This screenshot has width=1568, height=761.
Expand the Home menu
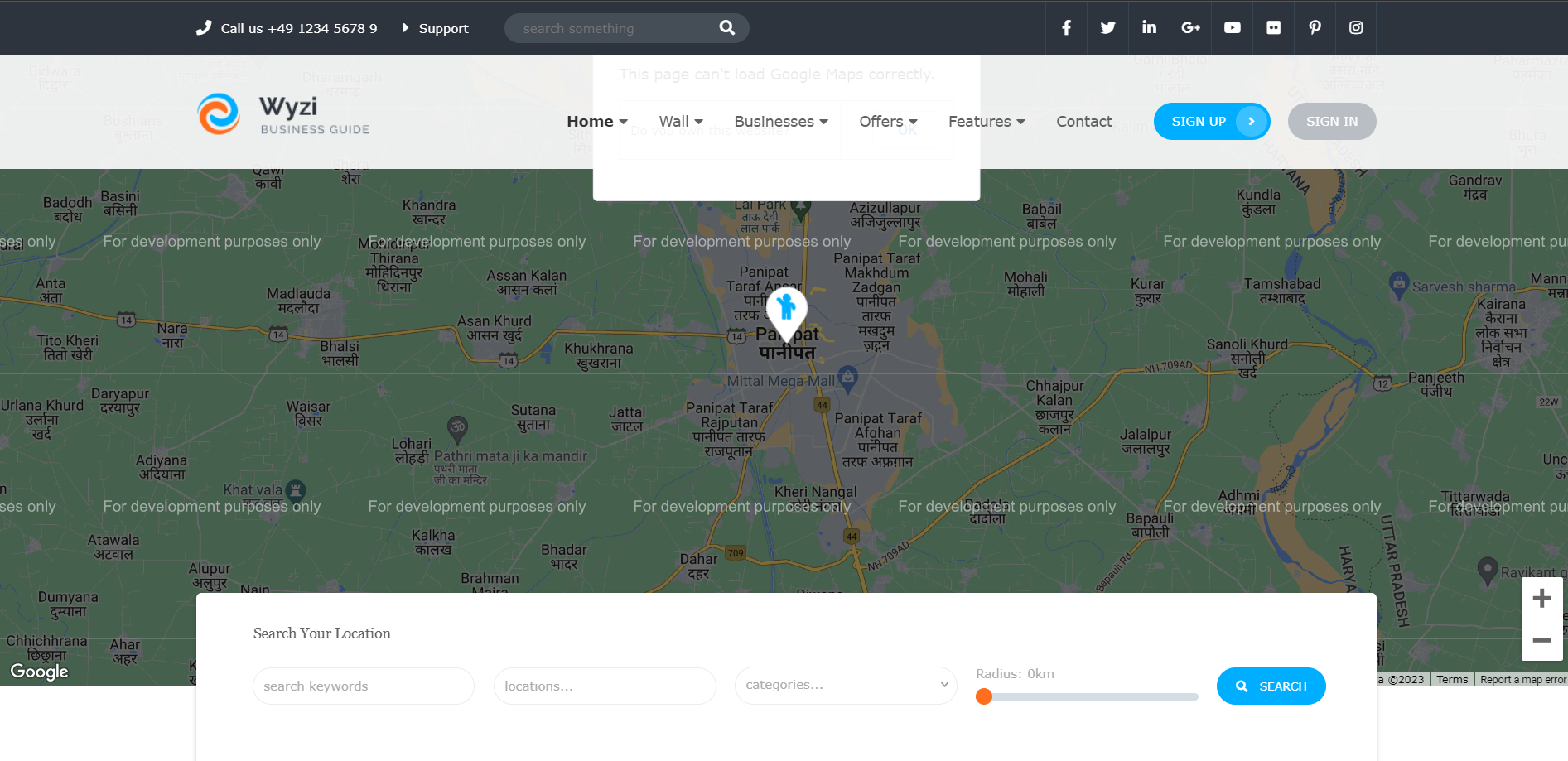point(597,122)
